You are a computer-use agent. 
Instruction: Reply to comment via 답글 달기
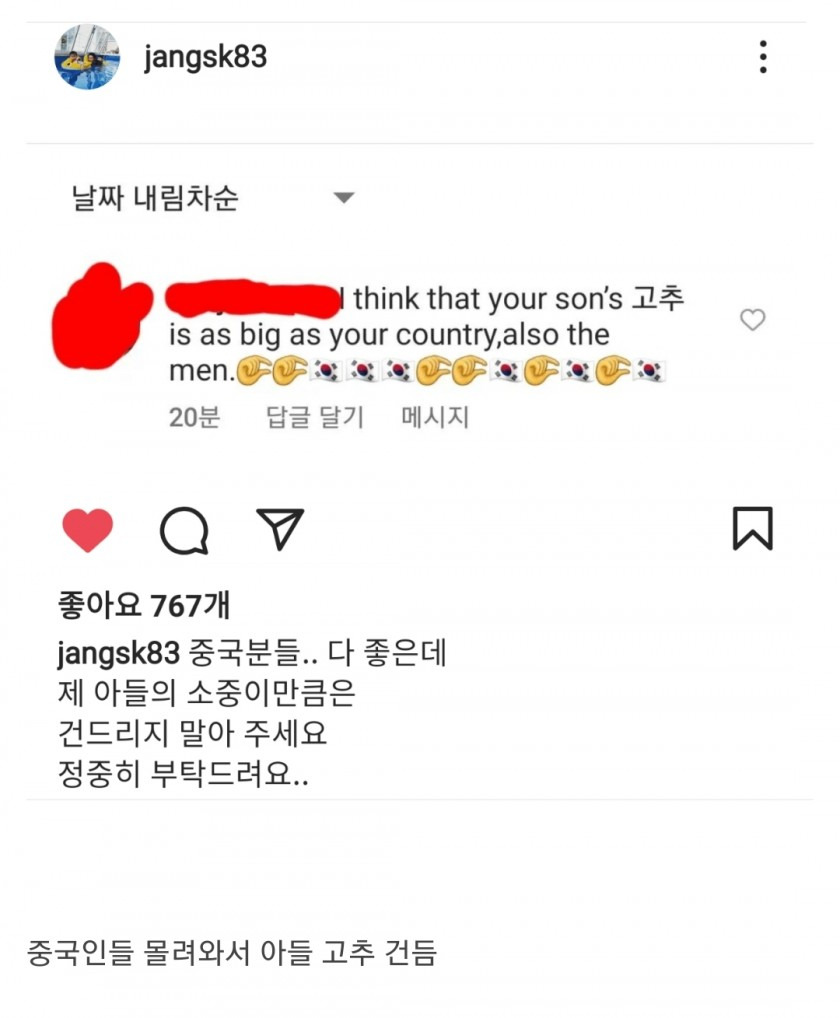[315, 417]
